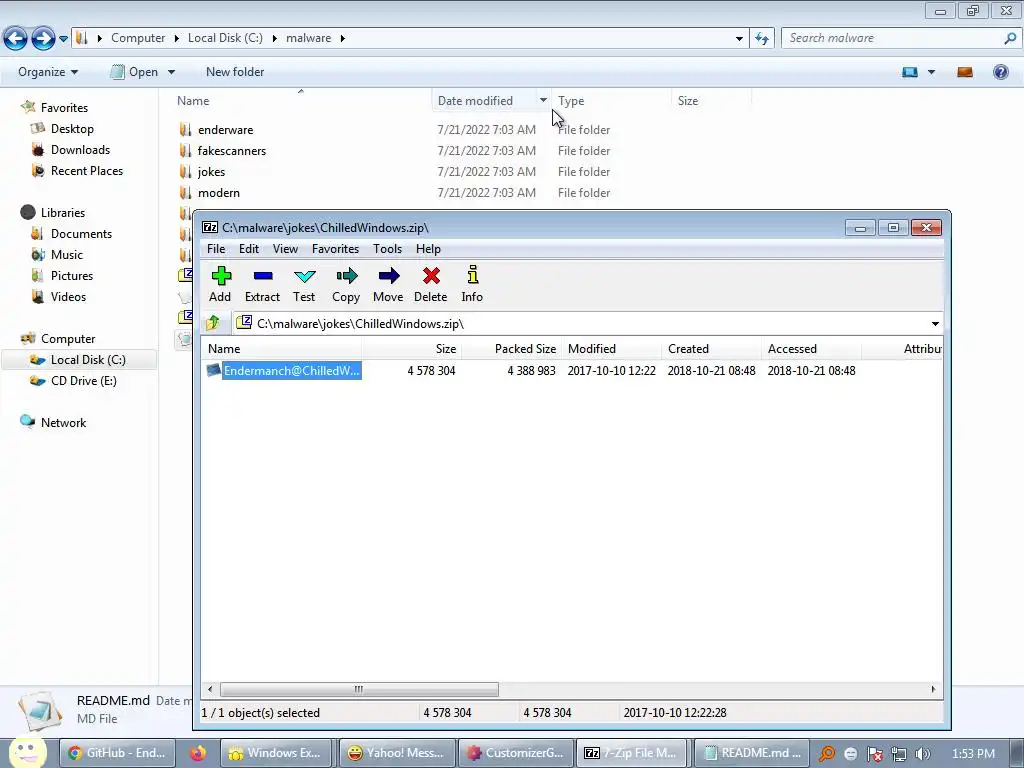Open the 7-Zip Help menu
Screen dimensions: 1024x768
[x=428, y=249]
